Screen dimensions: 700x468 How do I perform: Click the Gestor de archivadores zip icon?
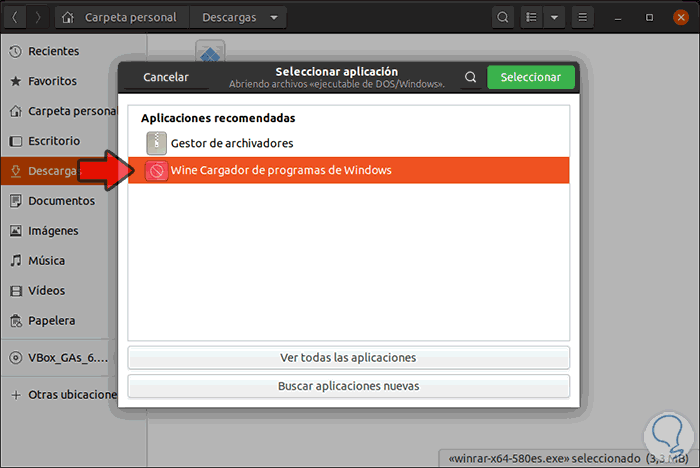coord(156,143)
